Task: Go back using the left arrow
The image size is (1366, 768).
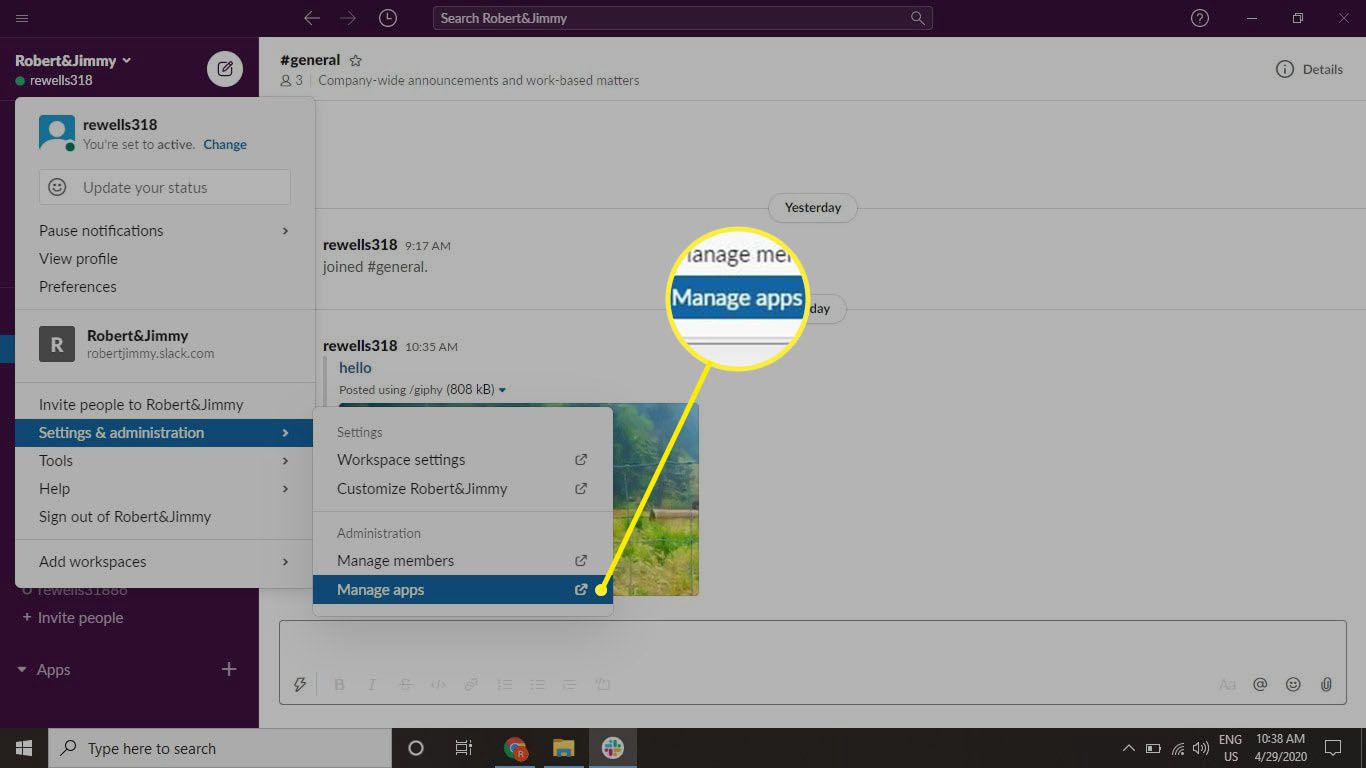Action: pos(312,18)
